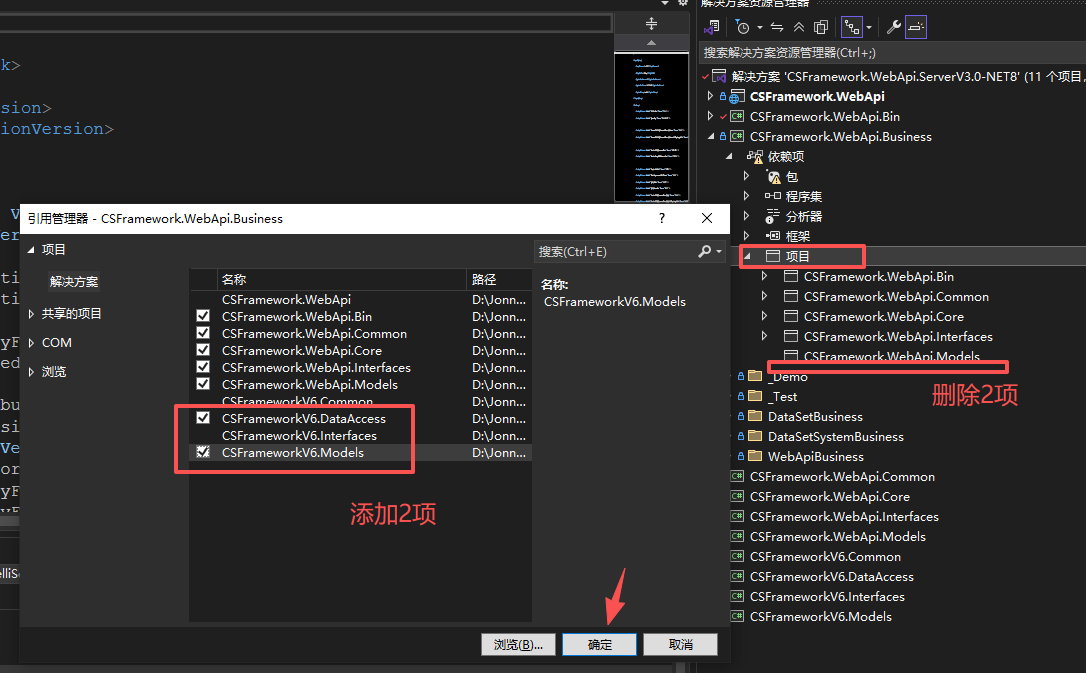Screen dimensions: 1086x673
Task: Click the Switch Views icon in Solution Explorer
Action: [852, 27]
